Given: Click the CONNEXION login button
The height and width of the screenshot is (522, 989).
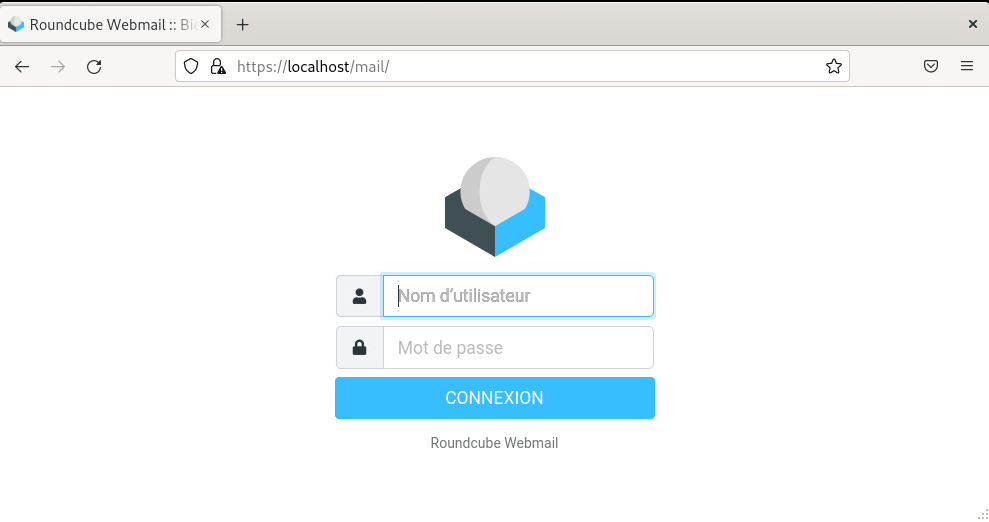Looking at the screenshot, I should point(494,398).
